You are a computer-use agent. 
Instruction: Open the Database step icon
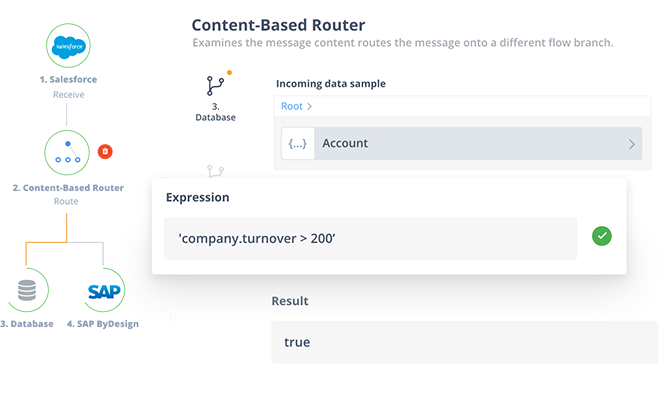[27, 290]
